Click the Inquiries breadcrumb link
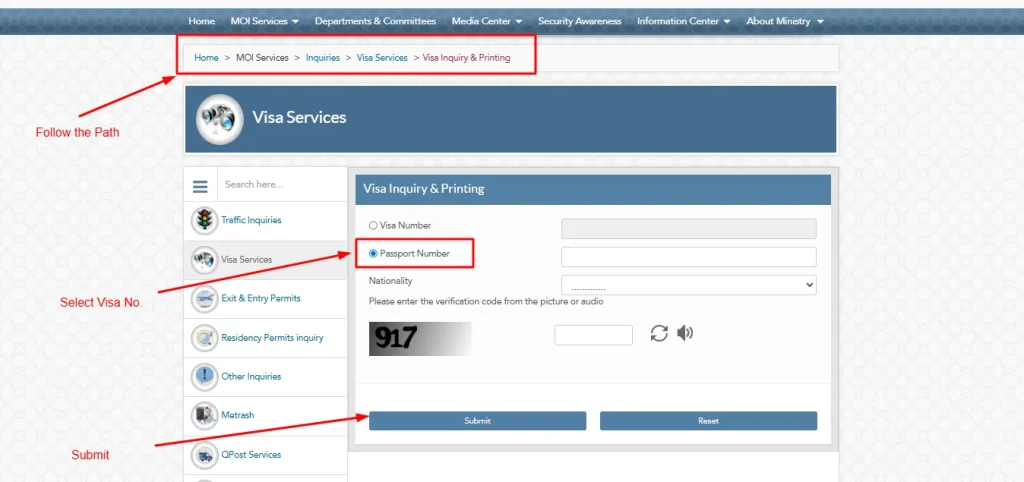 323,58
